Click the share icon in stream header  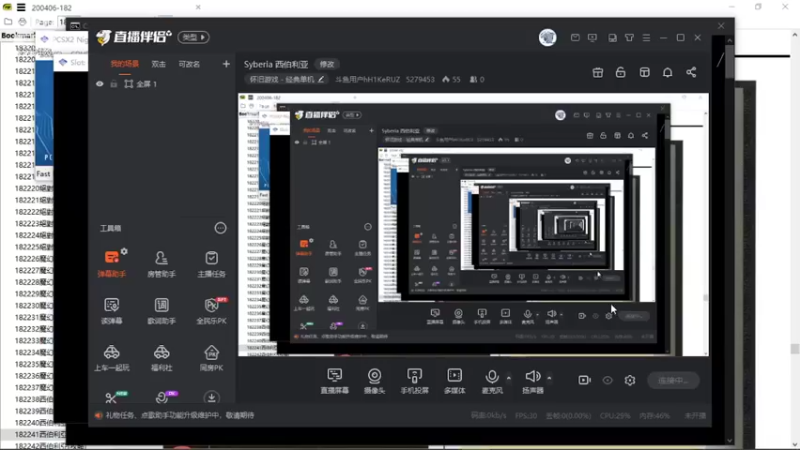tap(691, 72)
